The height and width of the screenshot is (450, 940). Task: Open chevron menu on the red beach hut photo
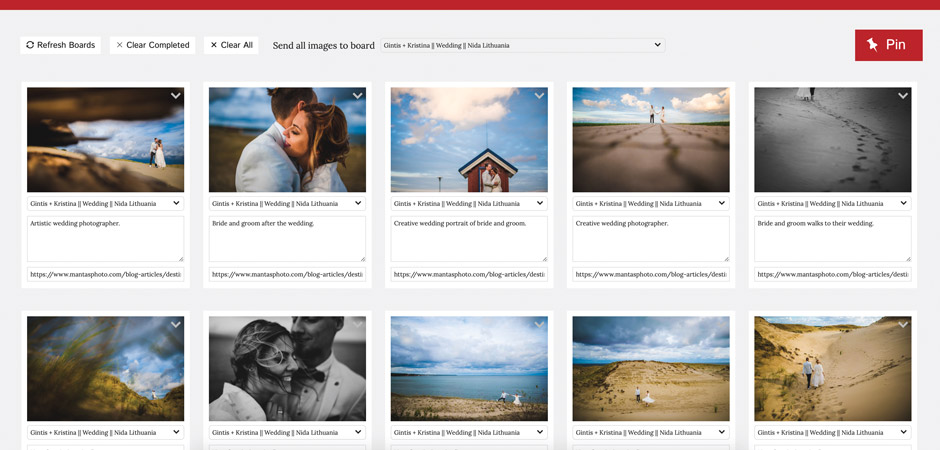(539, 96)
